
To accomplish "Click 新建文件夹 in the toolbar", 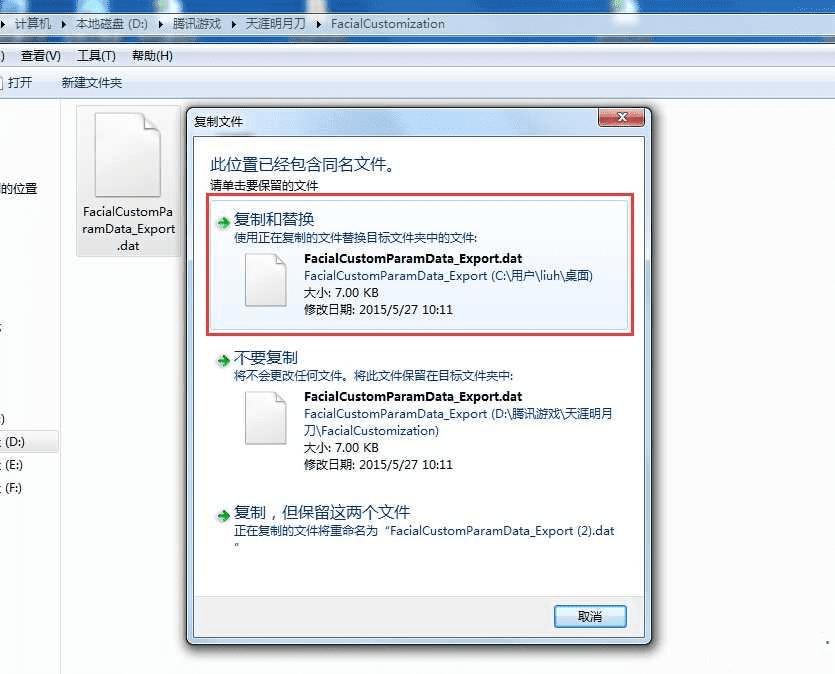I will (x=92, y=83).
